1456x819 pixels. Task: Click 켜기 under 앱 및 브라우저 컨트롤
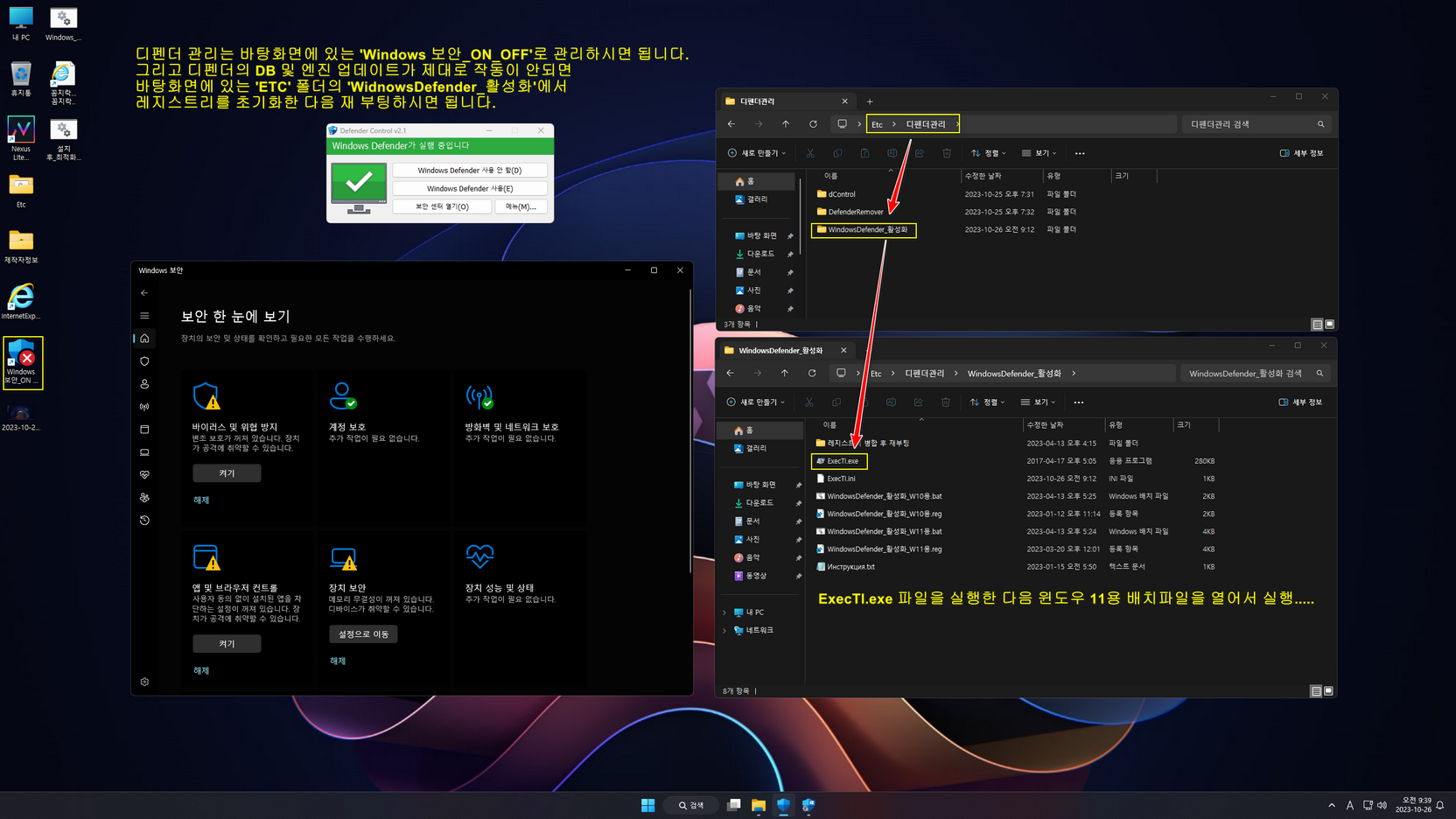pos(227,644)
